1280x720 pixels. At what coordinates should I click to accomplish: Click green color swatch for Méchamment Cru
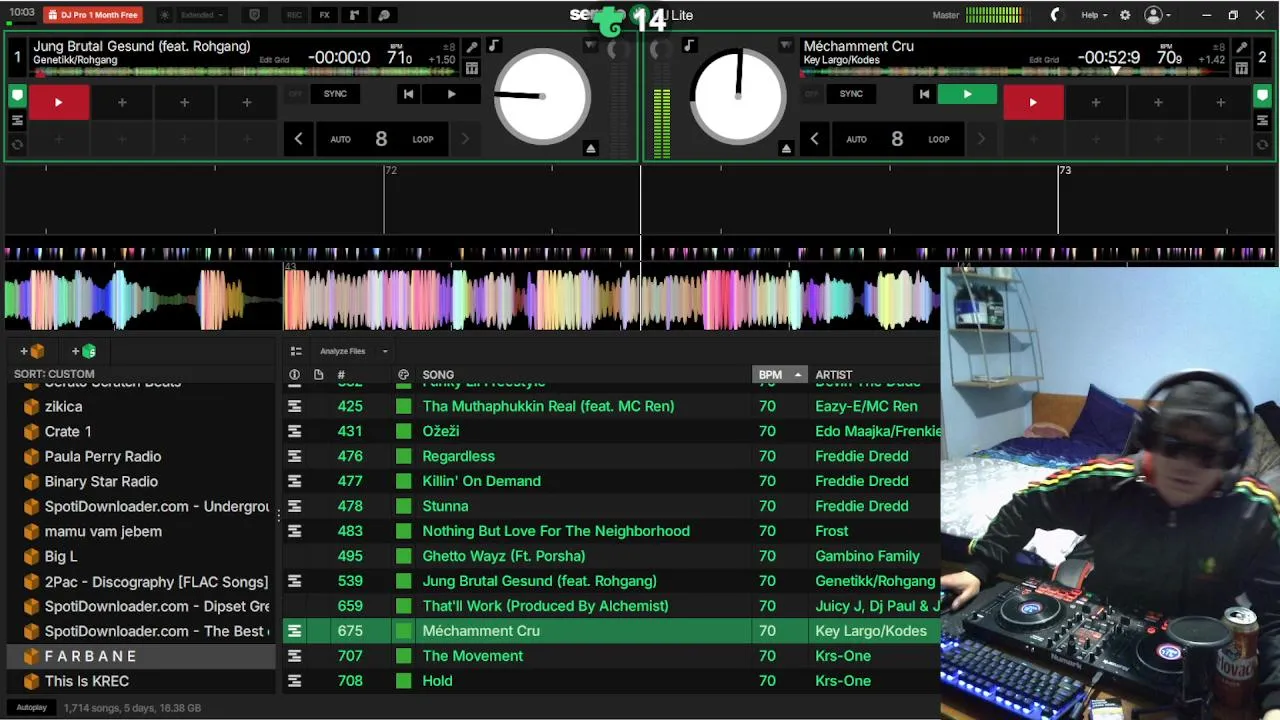click(403, 631)
